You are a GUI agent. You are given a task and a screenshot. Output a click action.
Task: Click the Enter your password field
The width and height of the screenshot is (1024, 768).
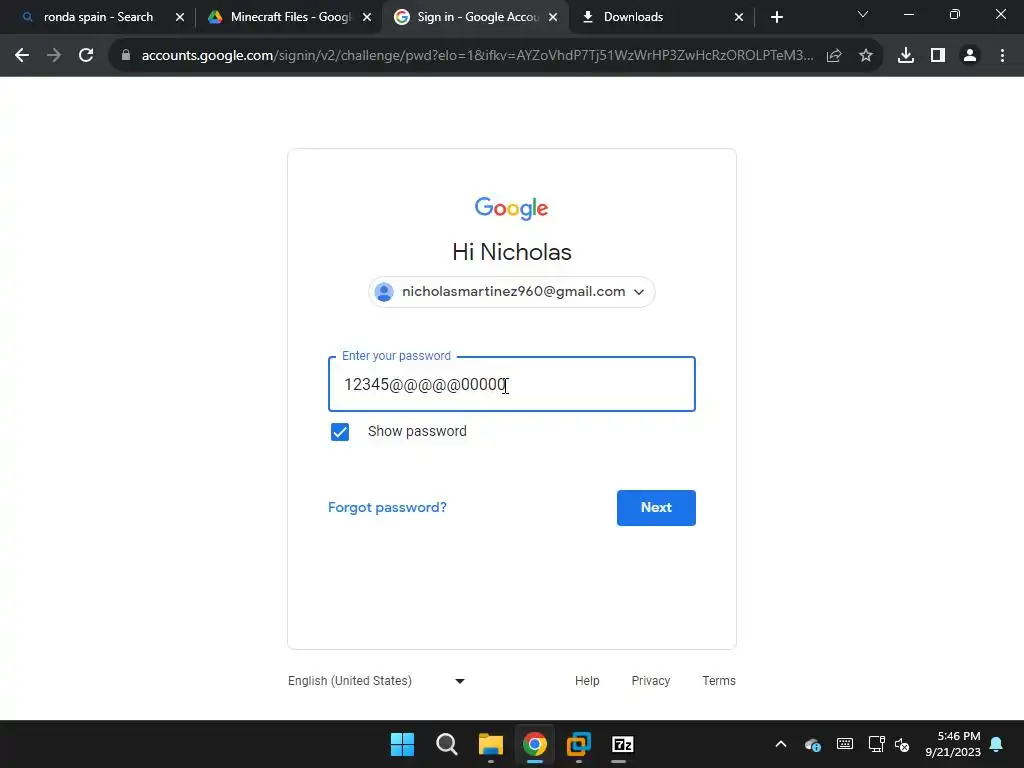[511, 384]
